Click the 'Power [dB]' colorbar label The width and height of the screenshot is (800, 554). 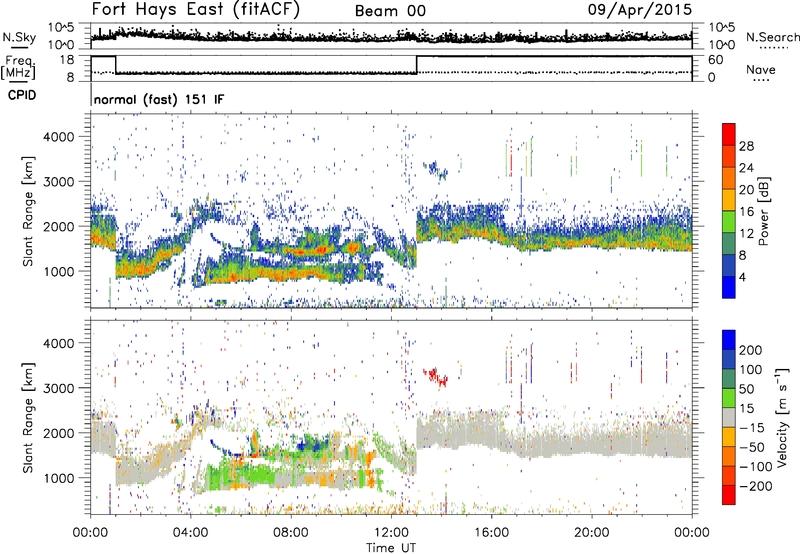pyautogui.click(x=764, y=211)
